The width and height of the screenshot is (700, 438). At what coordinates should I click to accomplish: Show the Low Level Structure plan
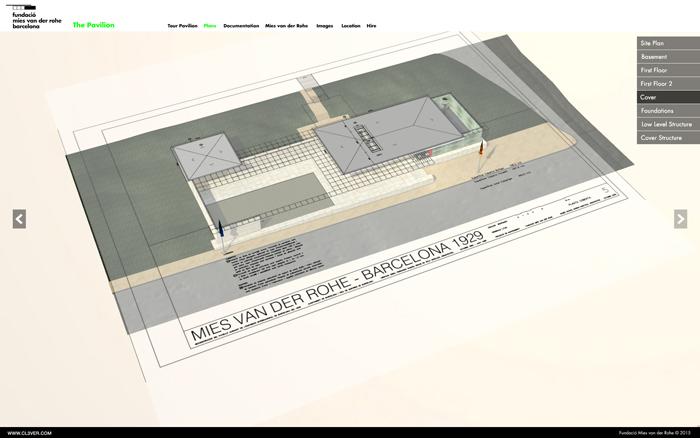[667, 124]
